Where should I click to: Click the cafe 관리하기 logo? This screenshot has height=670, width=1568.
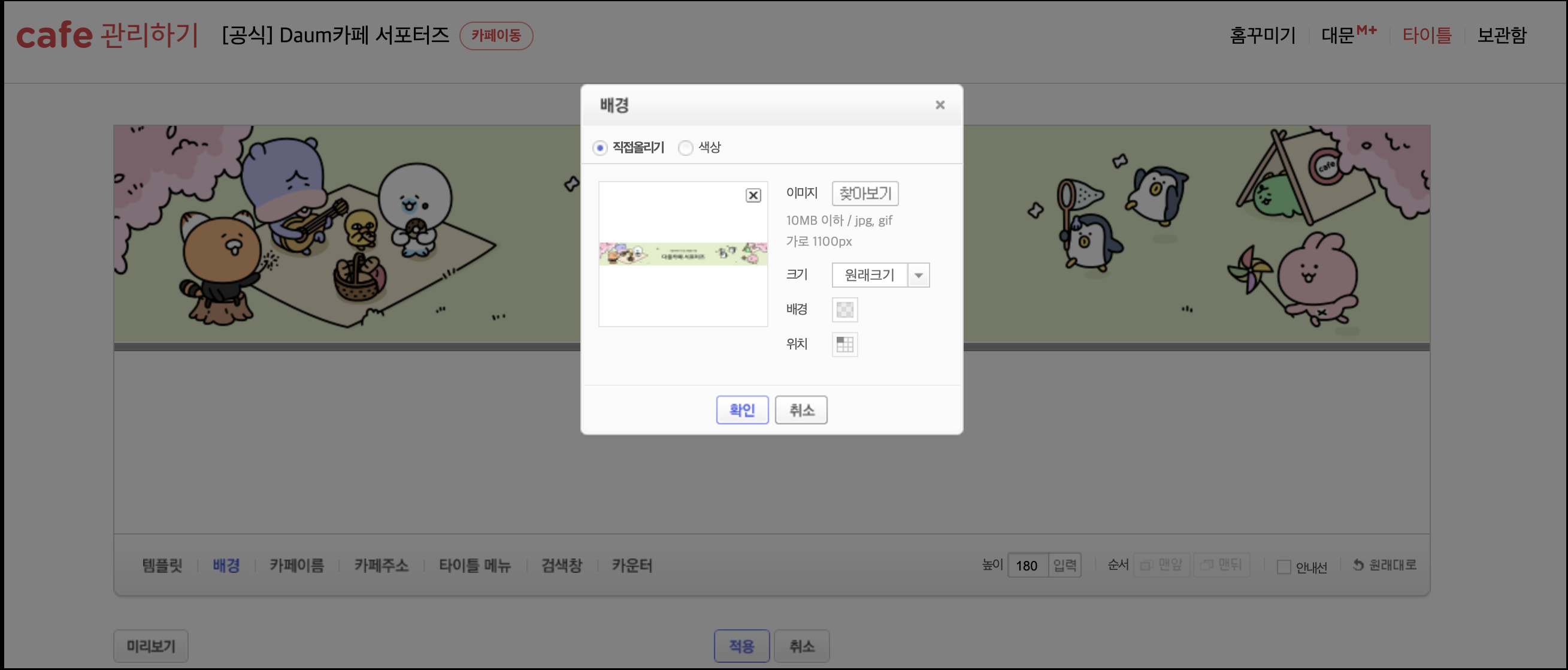click(x=108, y=35)
